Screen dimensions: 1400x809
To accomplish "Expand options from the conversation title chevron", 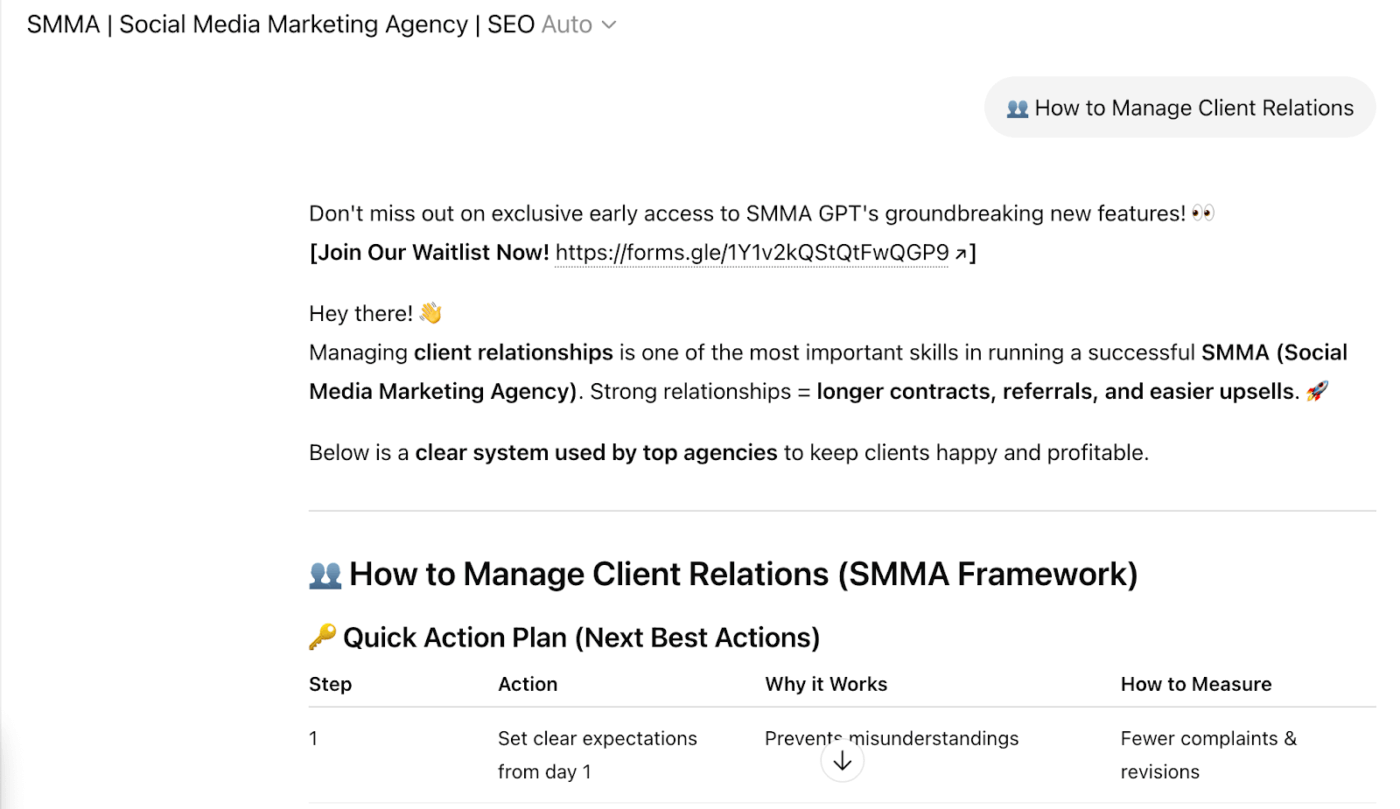I will (609, 24).
